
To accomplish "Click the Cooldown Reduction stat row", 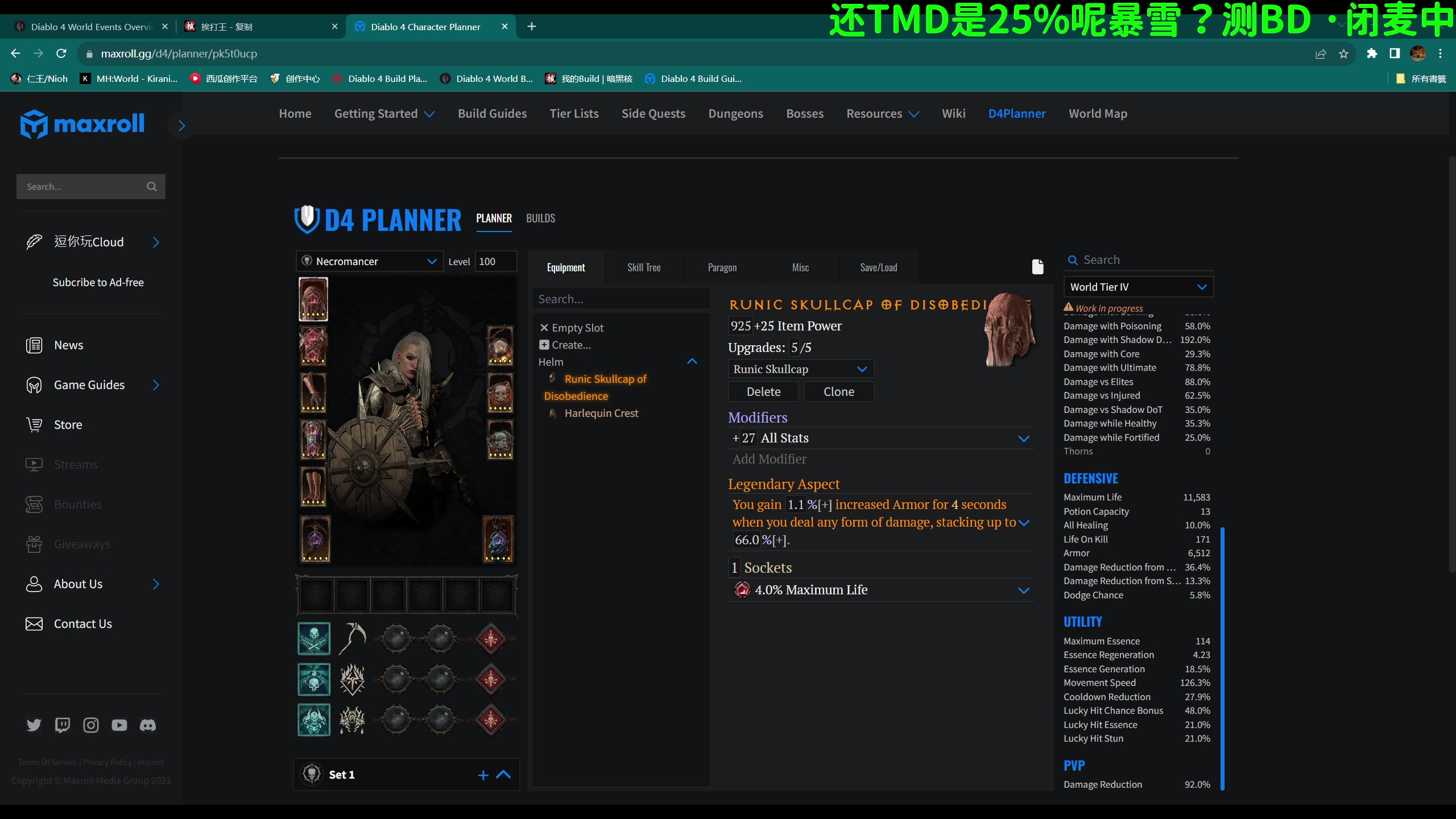I will (1137, 697).
